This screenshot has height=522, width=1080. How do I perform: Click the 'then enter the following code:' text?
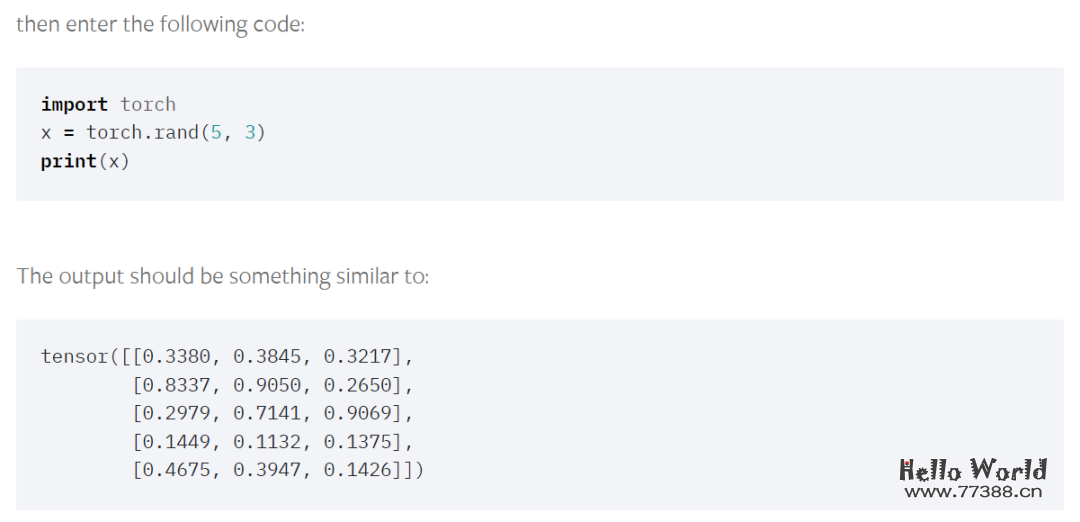160,25
